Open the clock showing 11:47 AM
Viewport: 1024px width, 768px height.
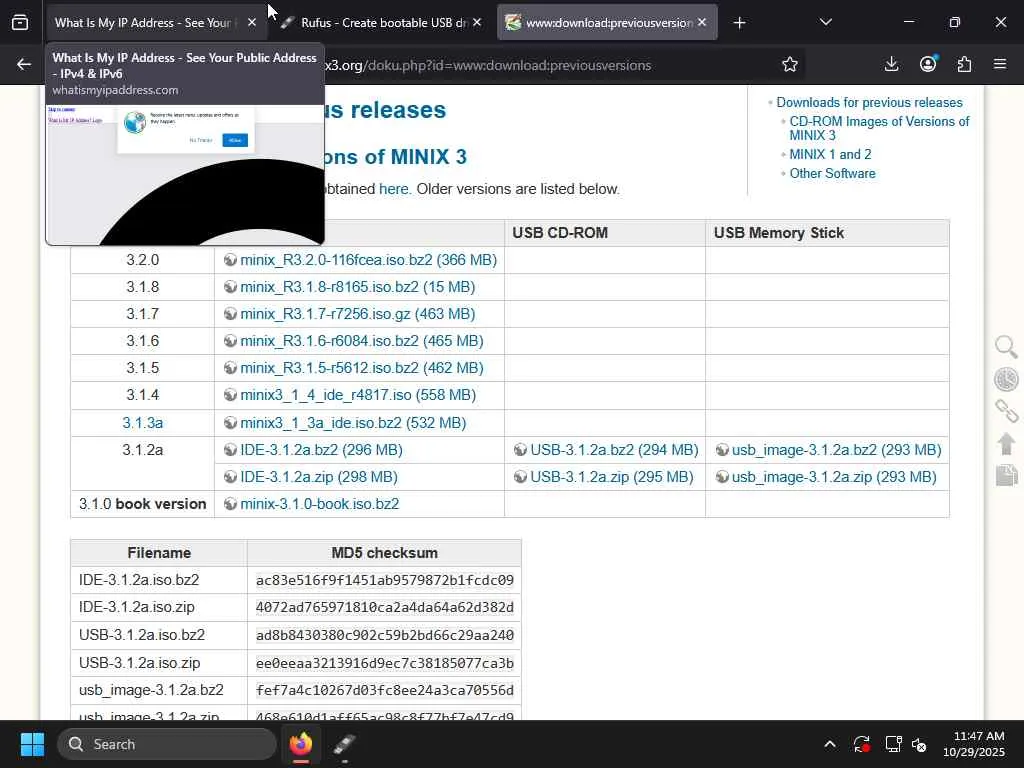point(974,744)
